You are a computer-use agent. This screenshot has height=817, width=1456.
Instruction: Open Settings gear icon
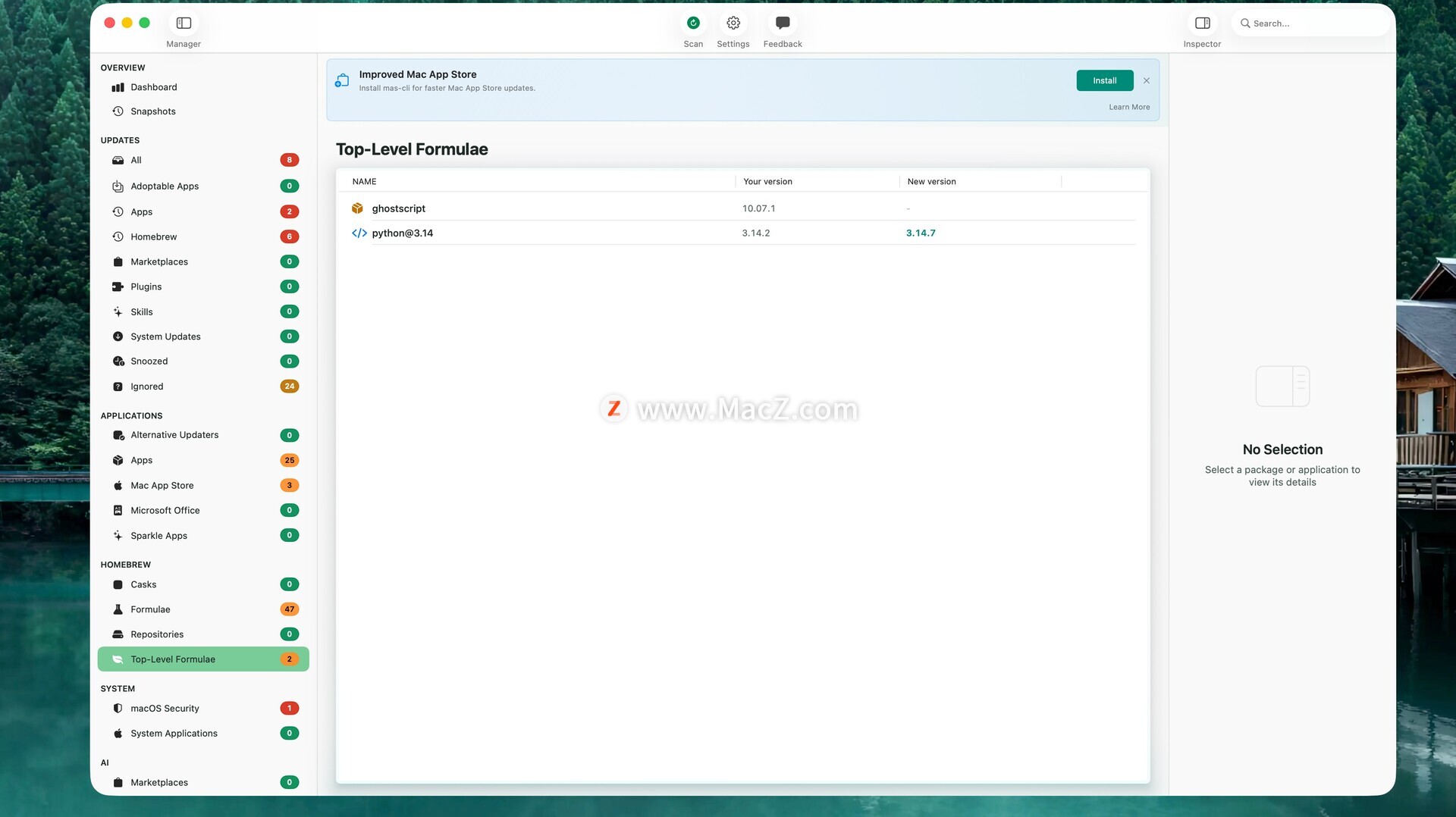tap(733, 23)
